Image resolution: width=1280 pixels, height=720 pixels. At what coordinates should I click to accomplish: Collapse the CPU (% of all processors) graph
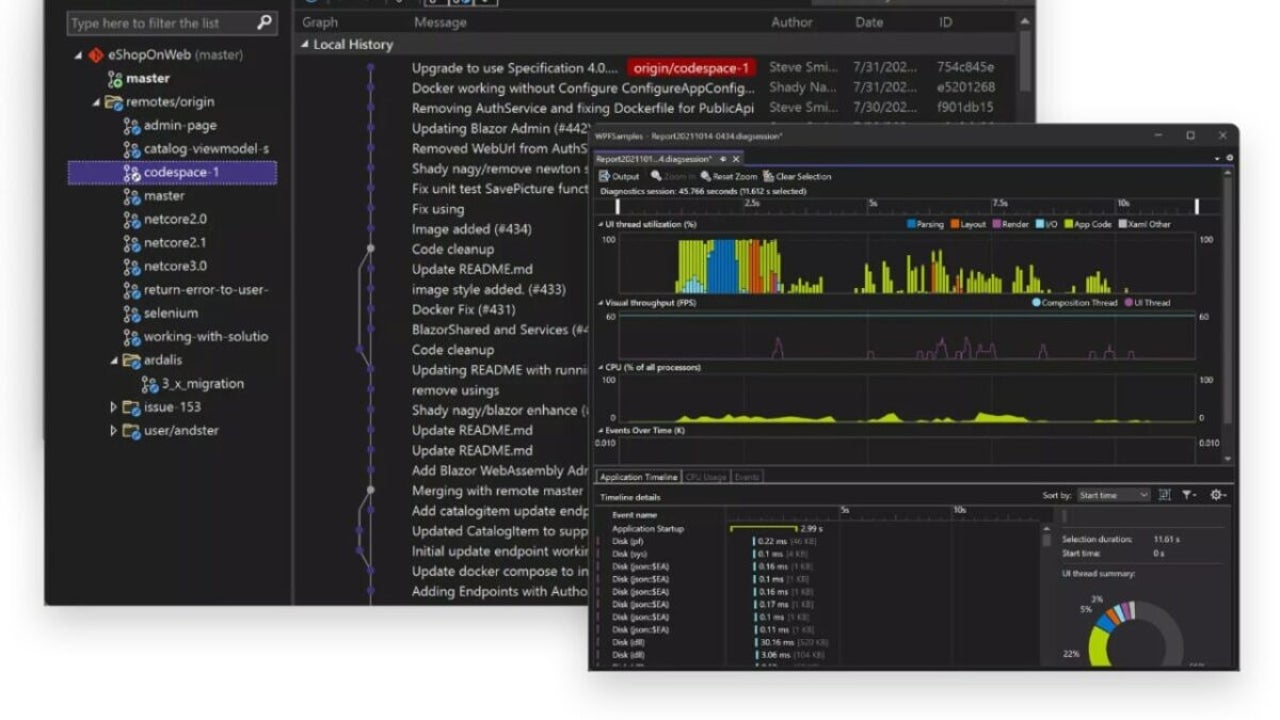coord(601,368)
